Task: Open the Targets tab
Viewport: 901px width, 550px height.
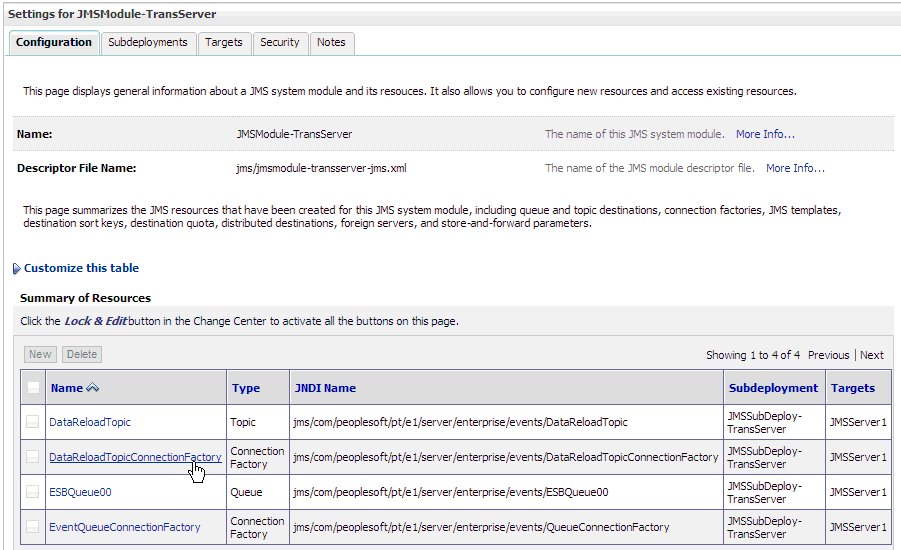Action: 224,43
